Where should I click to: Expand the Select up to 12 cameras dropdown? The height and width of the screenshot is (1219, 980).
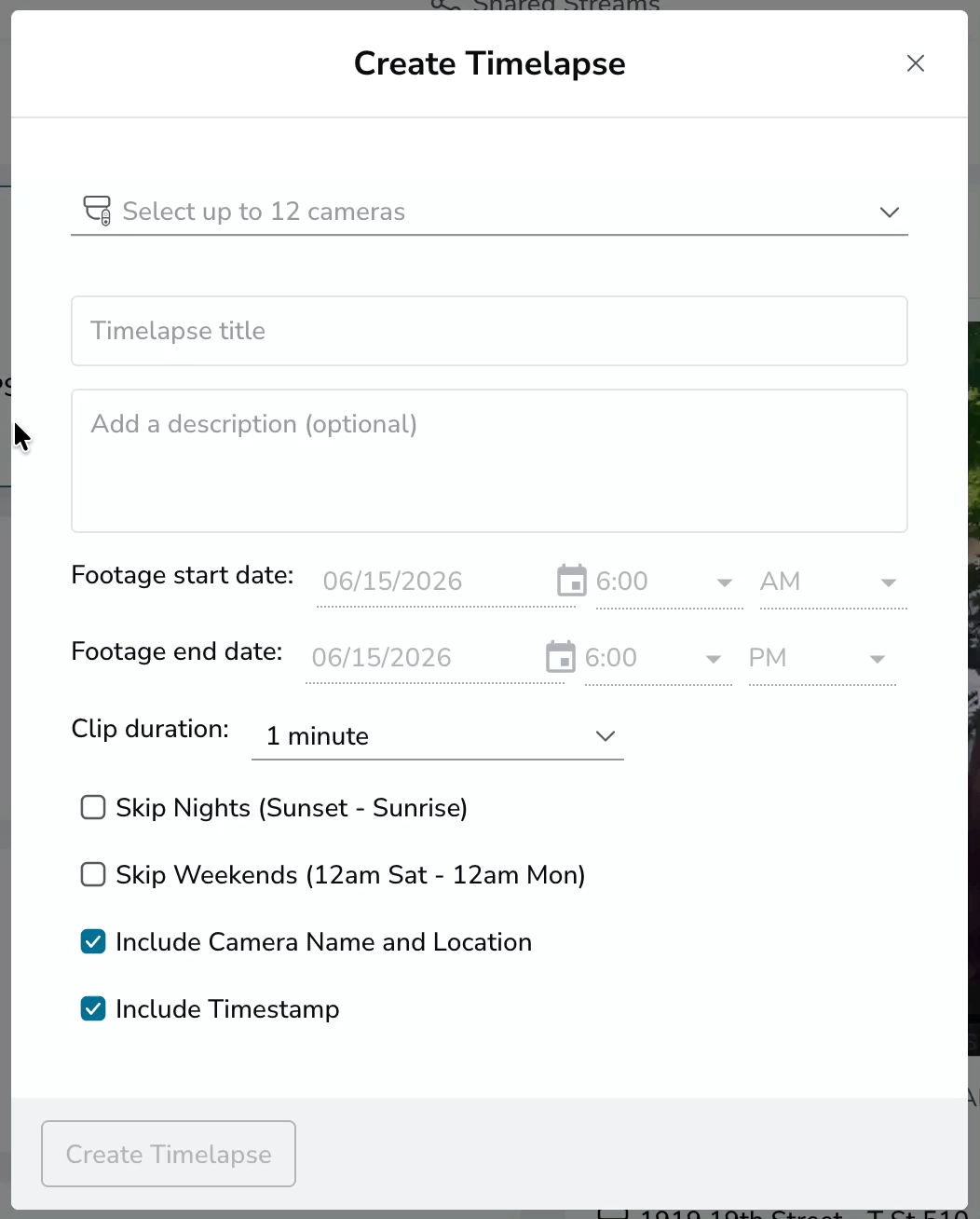(489, 212)
